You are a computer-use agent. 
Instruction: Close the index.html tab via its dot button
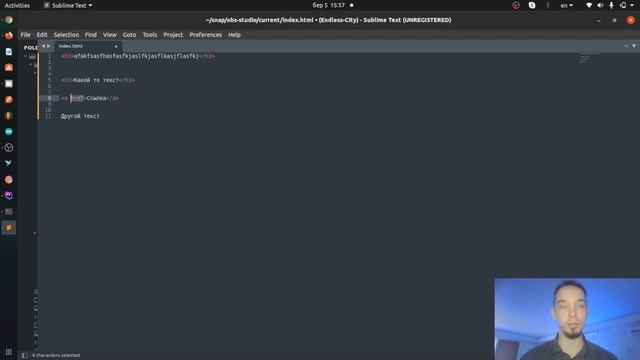click(116, 47)
